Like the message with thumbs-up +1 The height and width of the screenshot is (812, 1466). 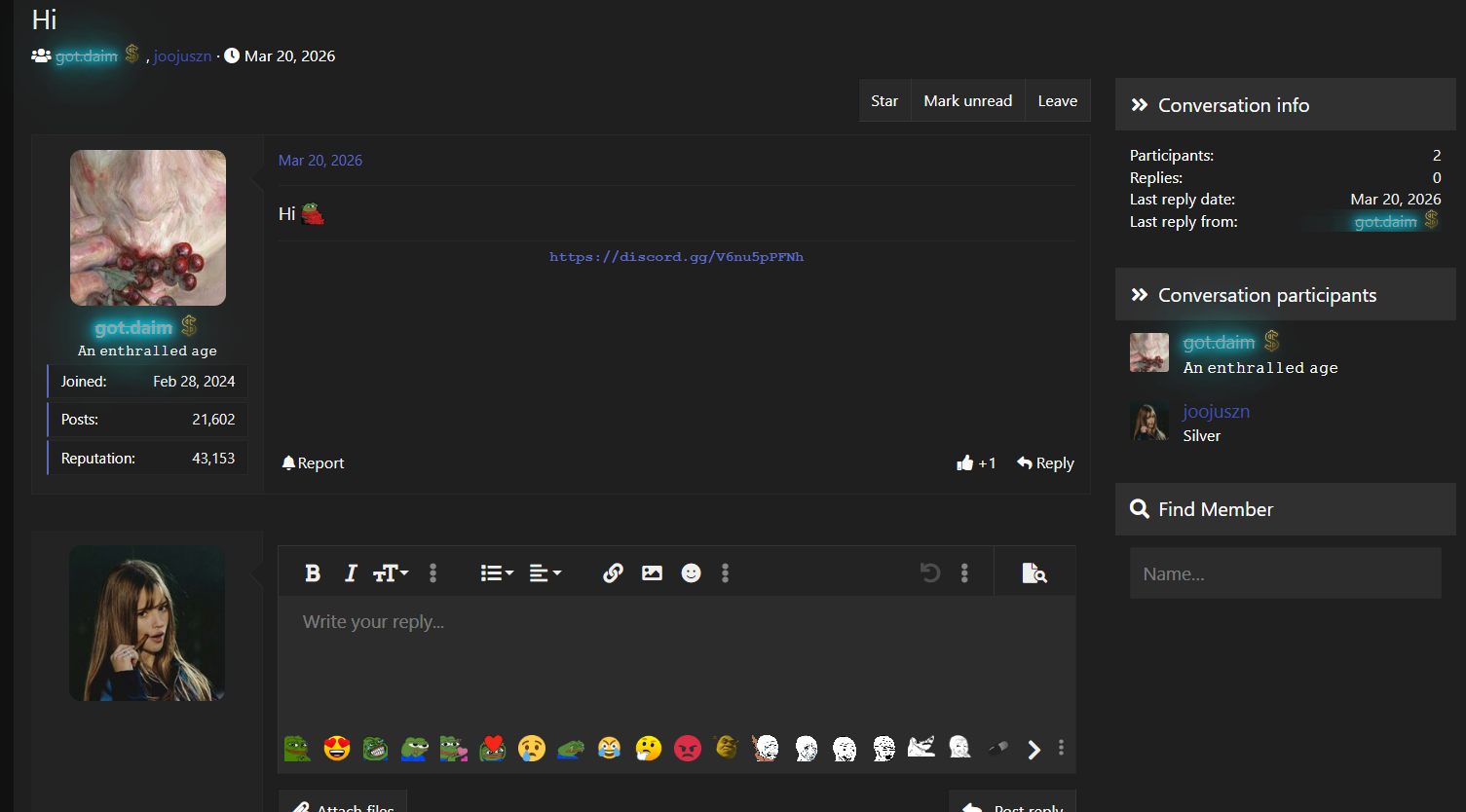pyautogui.click(x=976, y=463)
